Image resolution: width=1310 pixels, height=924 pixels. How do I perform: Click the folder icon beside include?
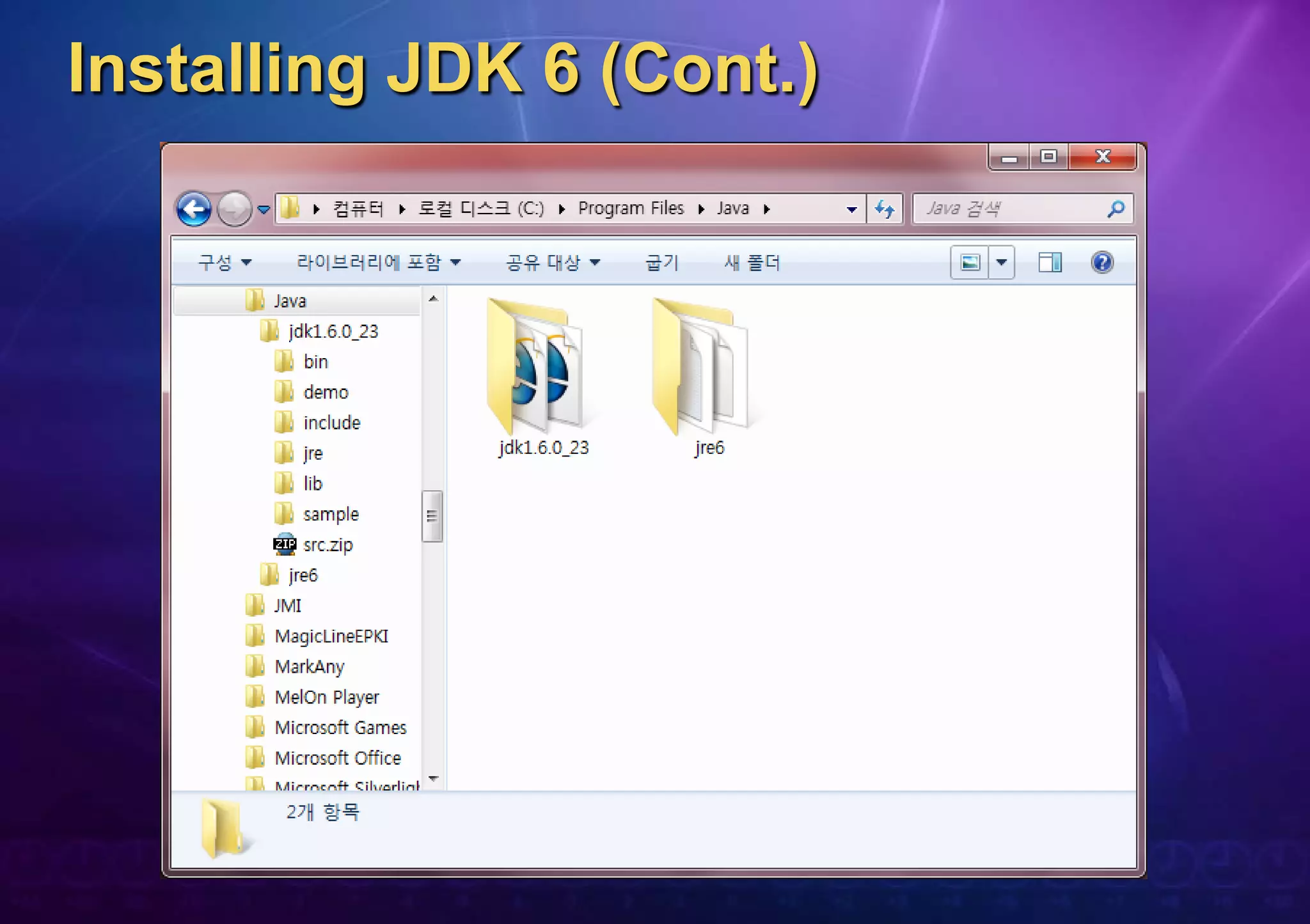pyautogui.click(x=284, y=423)
